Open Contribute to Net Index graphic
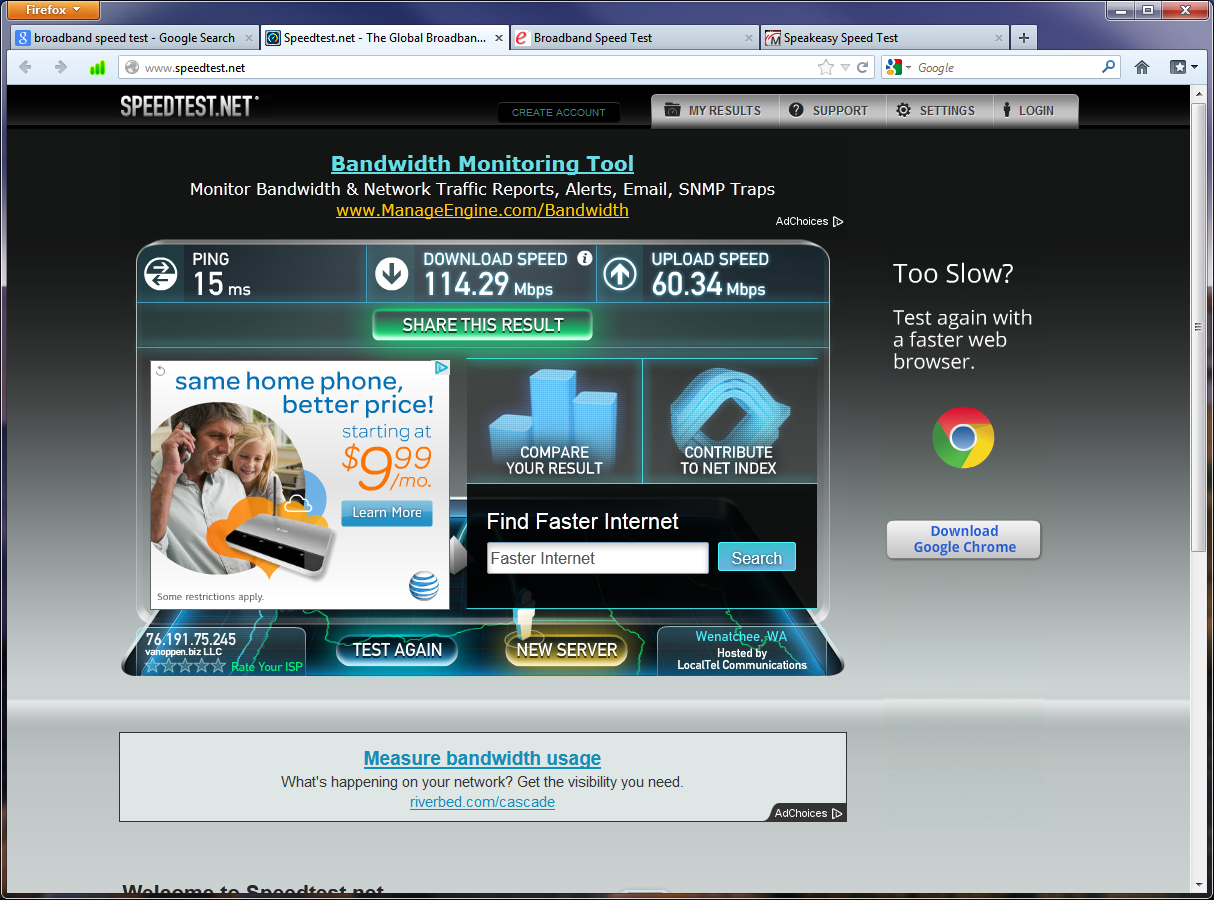This screenshot has width=1214, height=900. coord(728,421)
